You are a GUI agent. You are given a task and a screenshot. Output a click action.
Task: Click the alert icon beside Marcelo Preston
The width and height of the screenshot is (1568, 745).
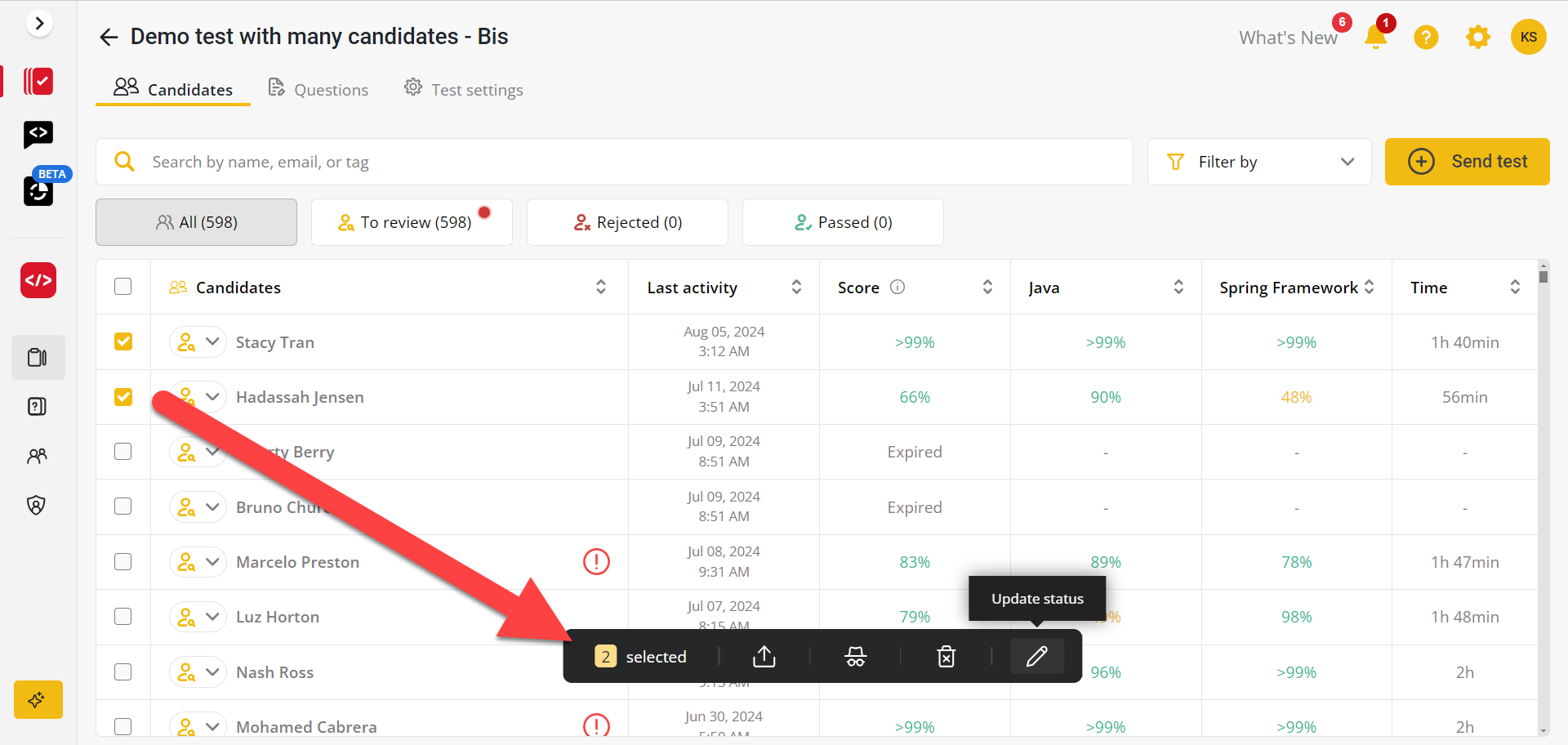pyautogui.click(x=596, y=562)
